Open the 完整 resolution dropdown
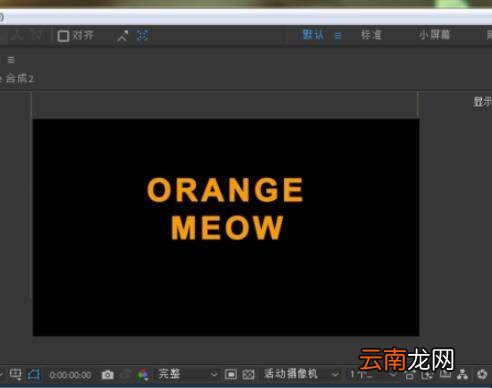The image size is (492, 388). (x=188, y=374)
